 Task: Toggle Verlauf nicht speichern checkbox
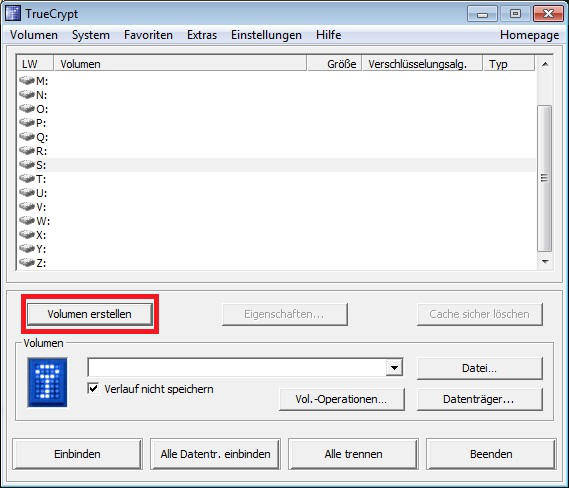pyautogui.click(x=93, y=388)
